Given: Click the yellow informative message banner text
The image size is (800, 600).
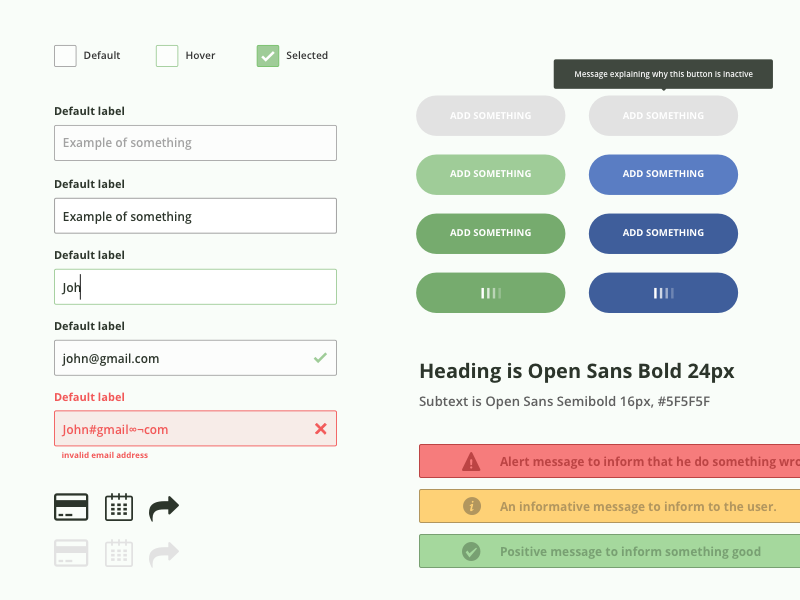Looking at the screenshot, I should [638, 507].
